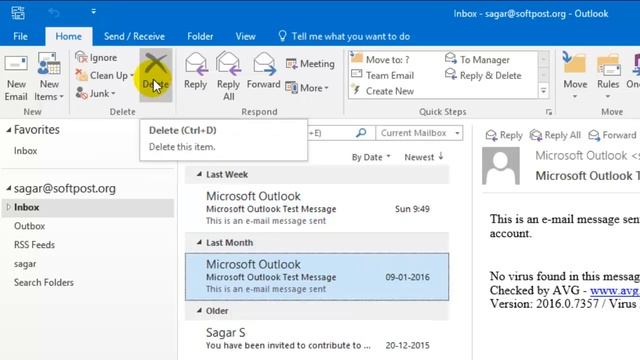The width and height of the screenshot is (640, 360).
Task: Open the RSS Feeds folder
Action: (34, 245)
